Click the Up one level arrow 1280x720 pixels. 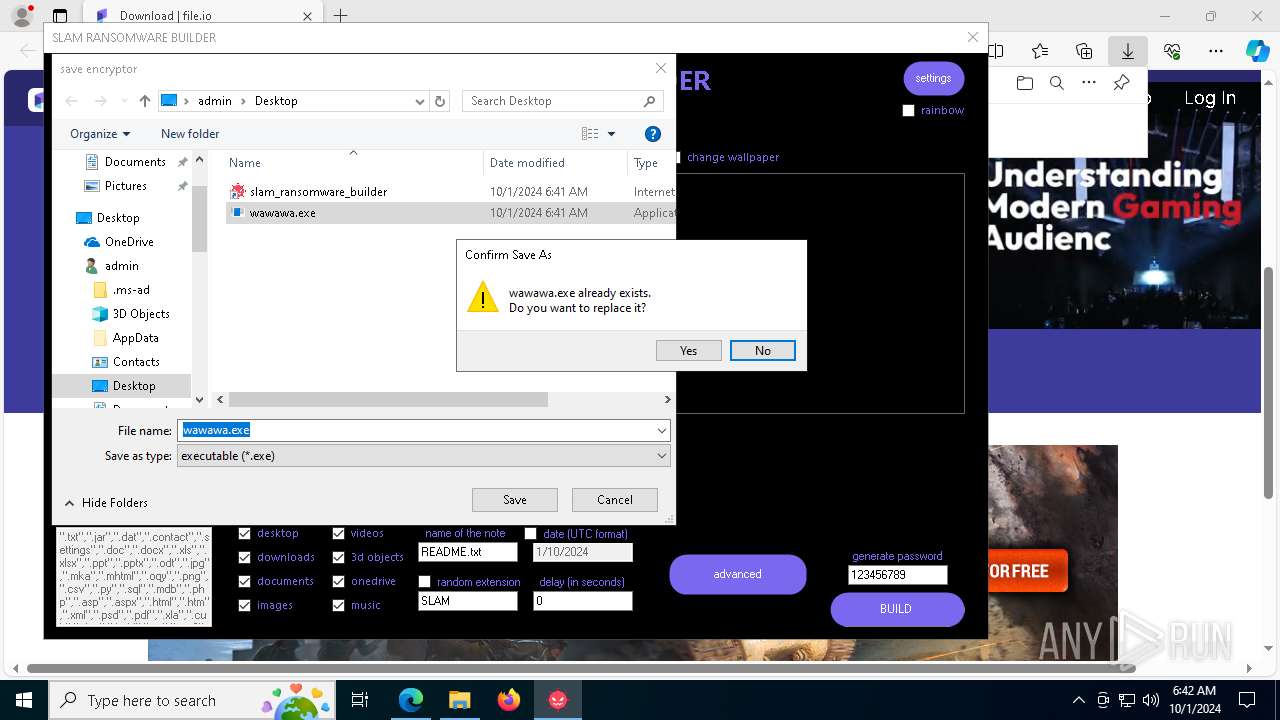tap(145, 101)
